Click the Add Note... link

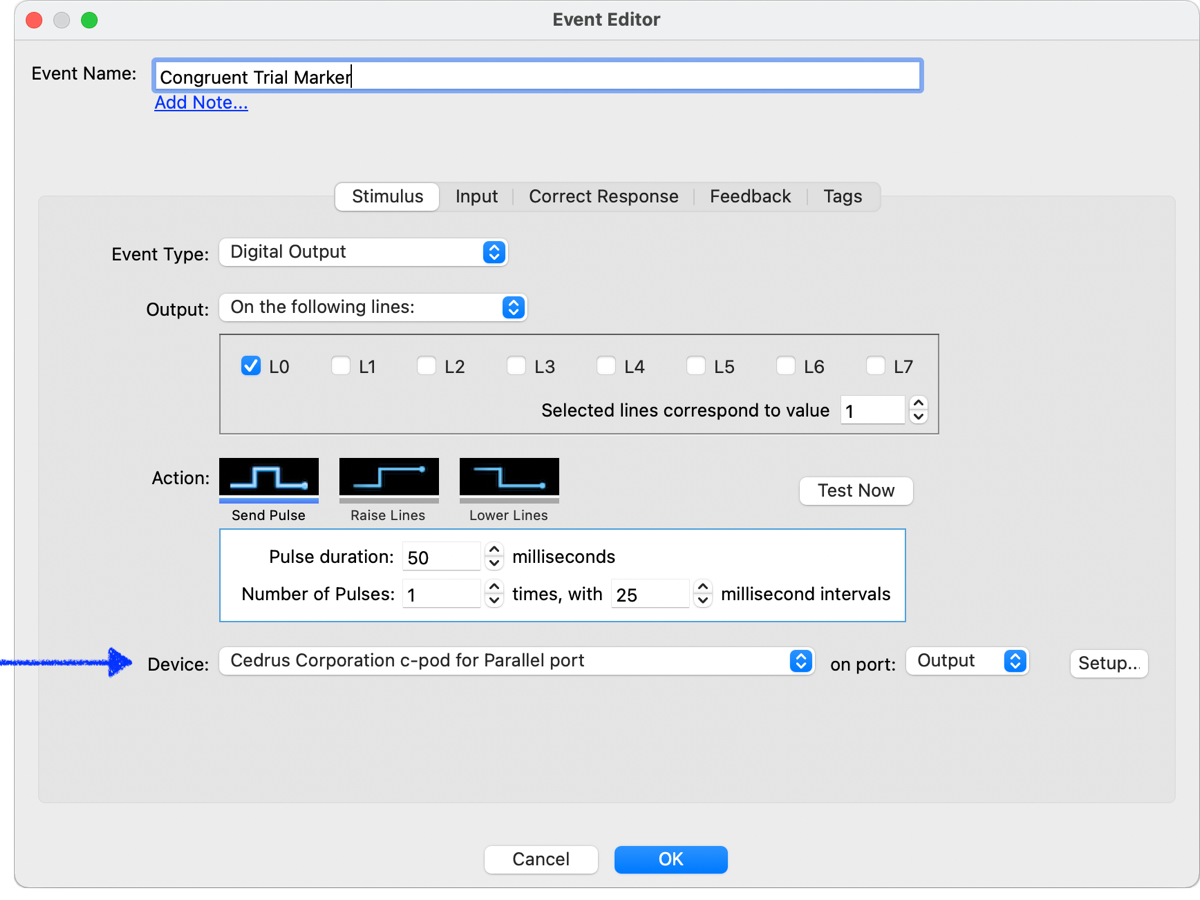click(201, 103)
